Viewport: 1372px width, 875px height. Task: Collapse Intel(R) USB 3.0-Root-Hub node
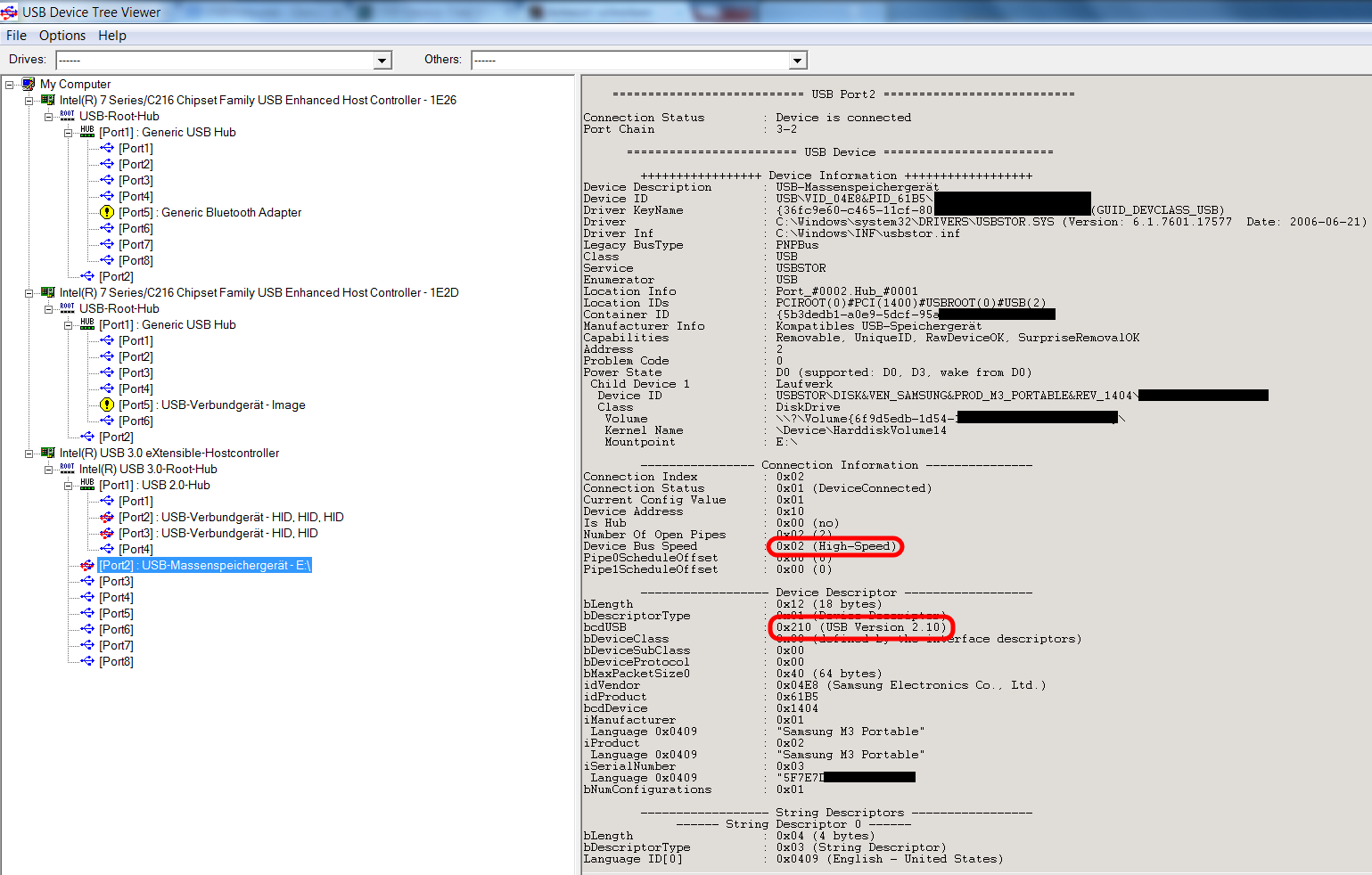49,470
